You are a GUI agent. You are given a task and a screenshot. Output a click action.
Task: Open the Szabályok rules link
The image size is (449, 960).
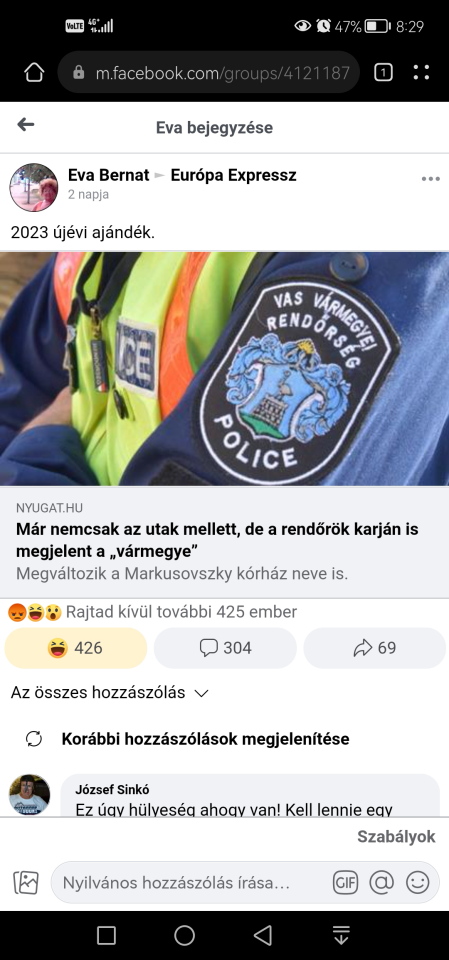point(396,837)
